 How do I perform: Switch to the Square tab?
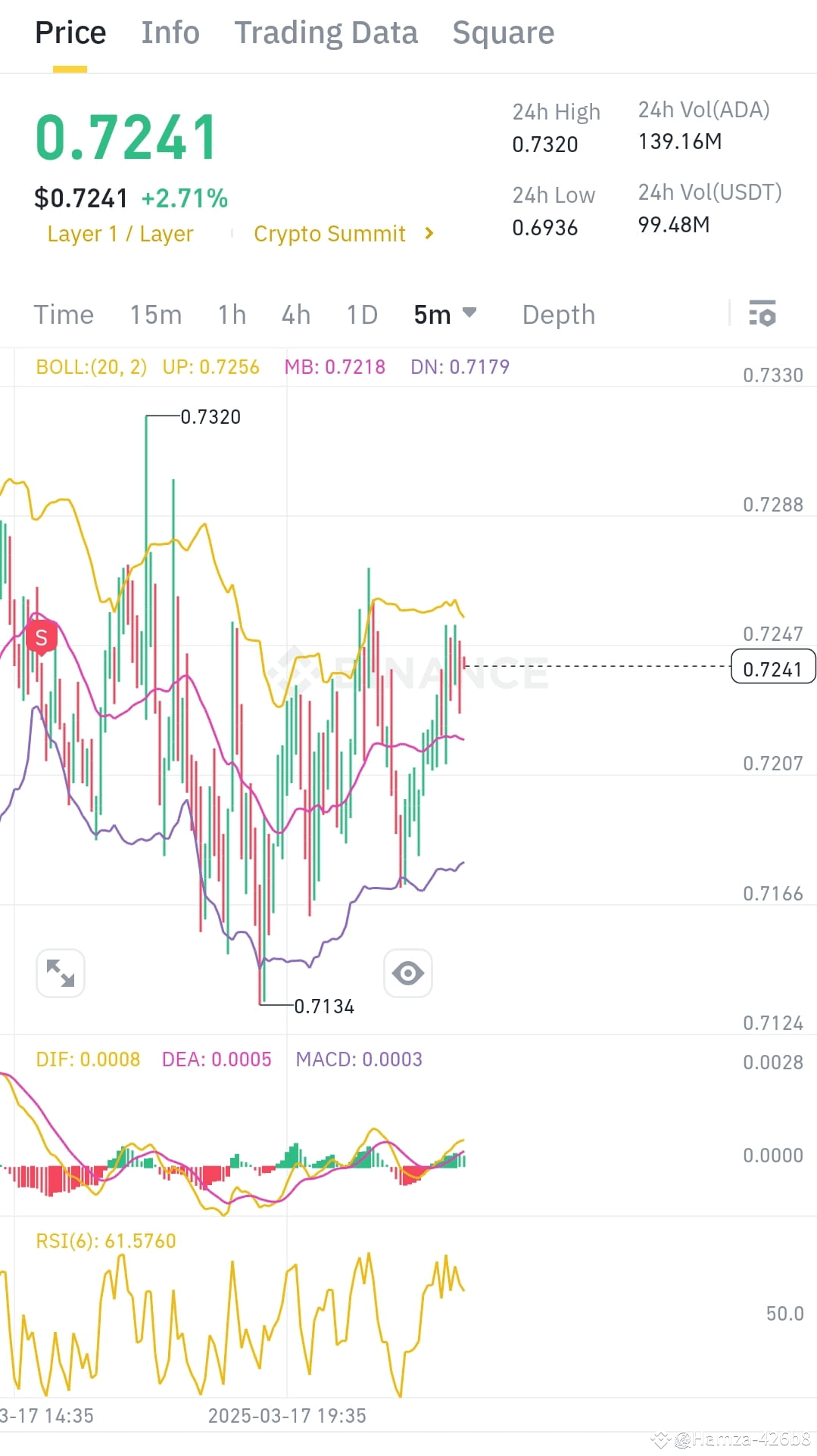[503, 32]
